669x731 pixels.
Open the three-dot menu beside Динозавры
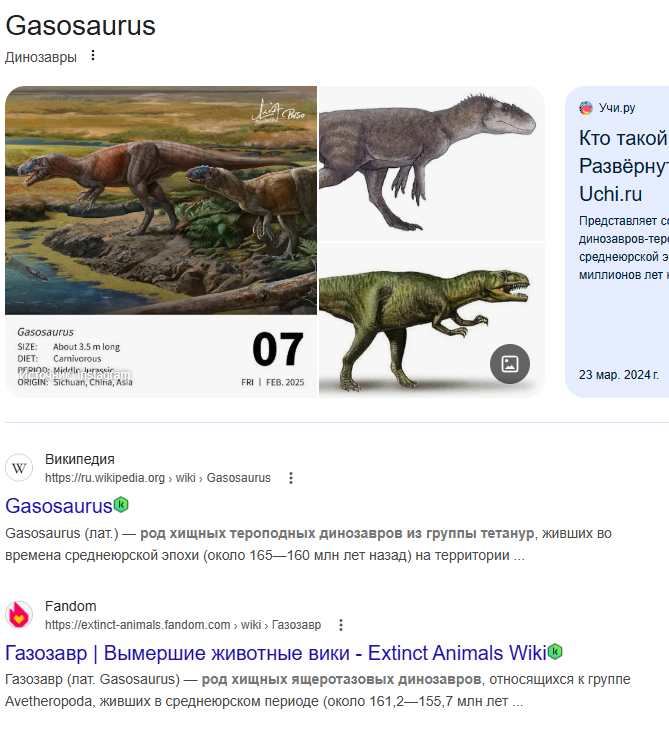point(93,55)
